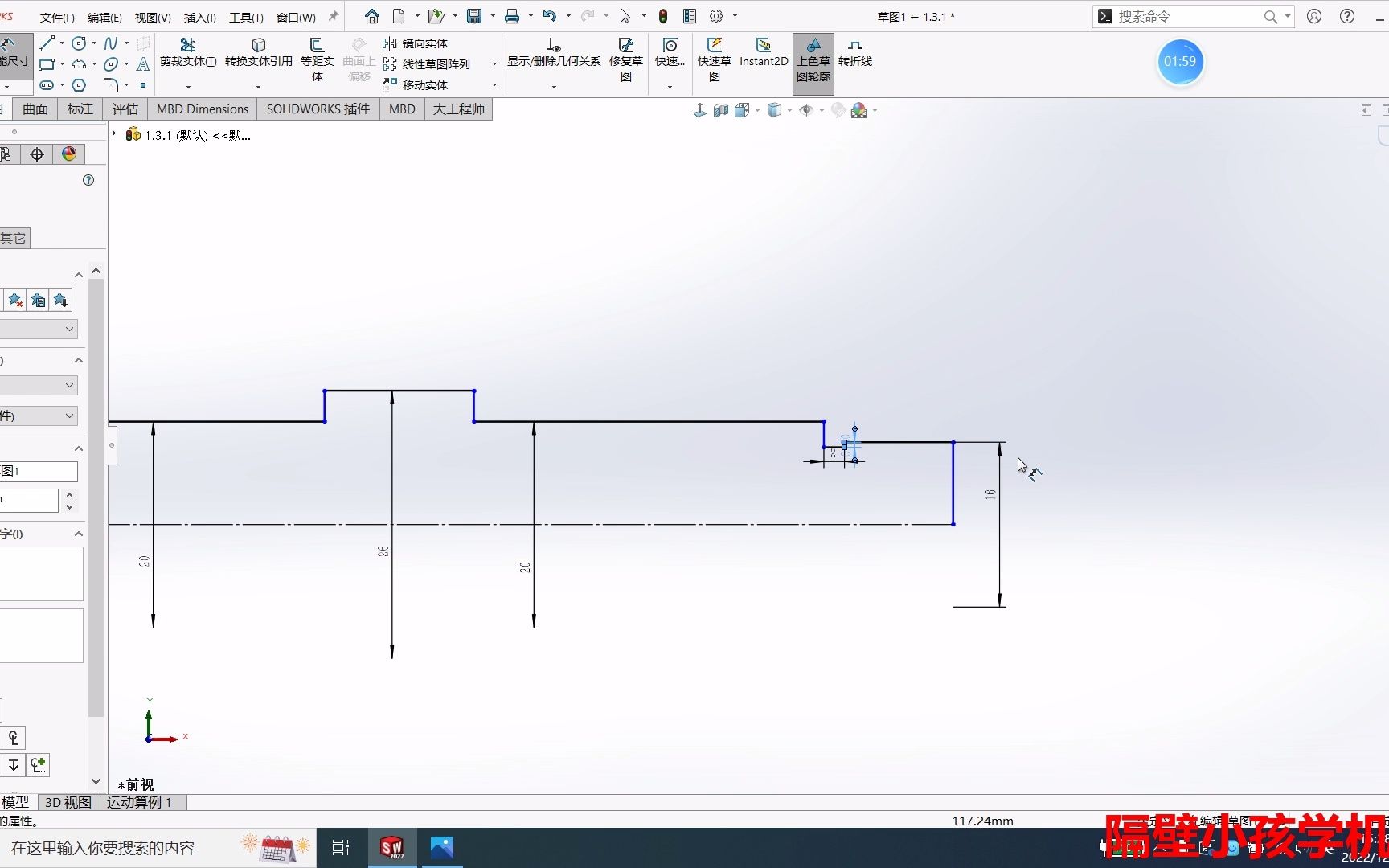
Task: Click 快速草图 rapid sketch tool
Action: (x=715, y=60)
